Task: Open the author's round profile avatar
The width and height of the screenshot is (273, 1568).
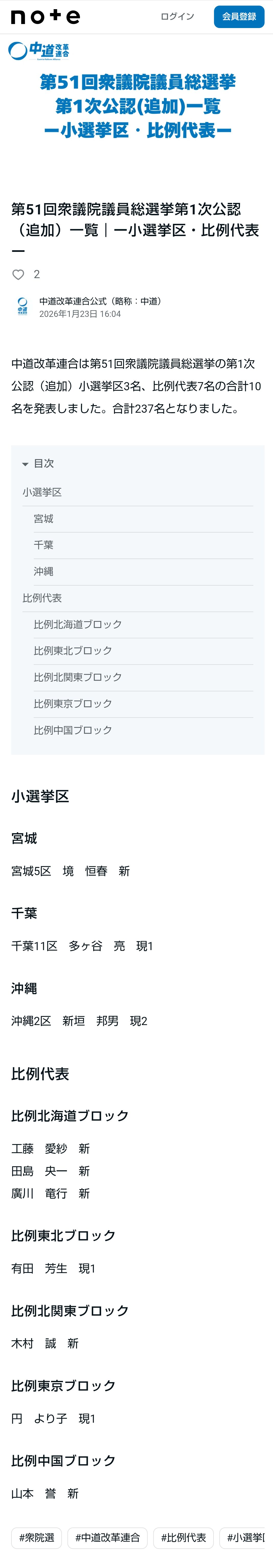Action: 22,306
